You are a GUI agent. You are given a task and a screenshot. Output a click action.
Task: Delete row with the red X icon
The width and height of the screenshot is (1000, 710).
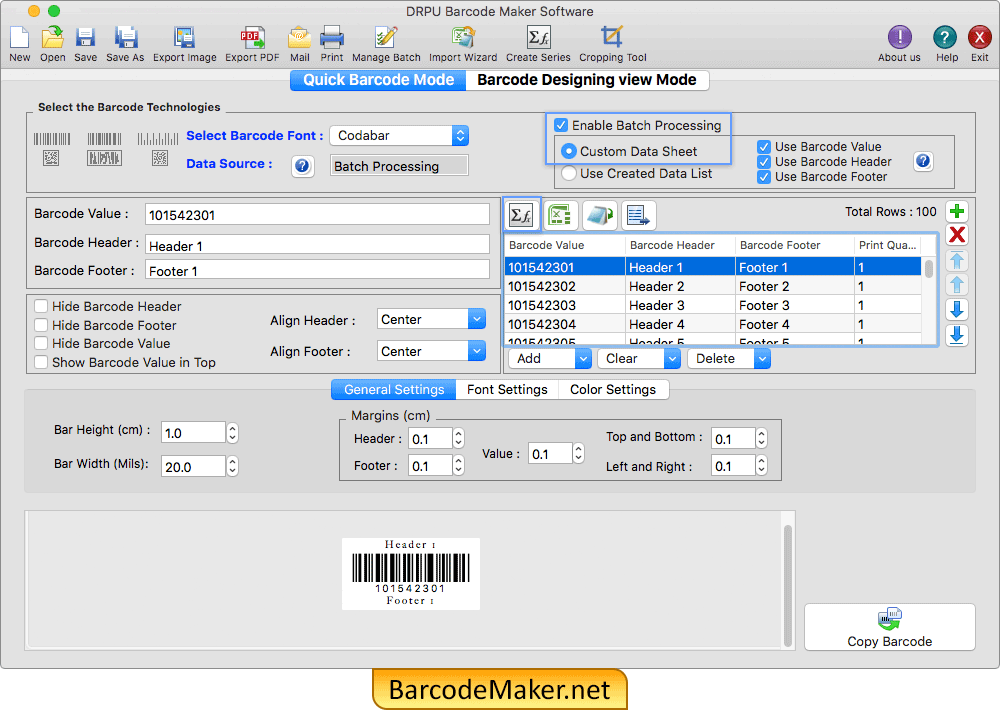pyautogui.click(x=957, y=235)
